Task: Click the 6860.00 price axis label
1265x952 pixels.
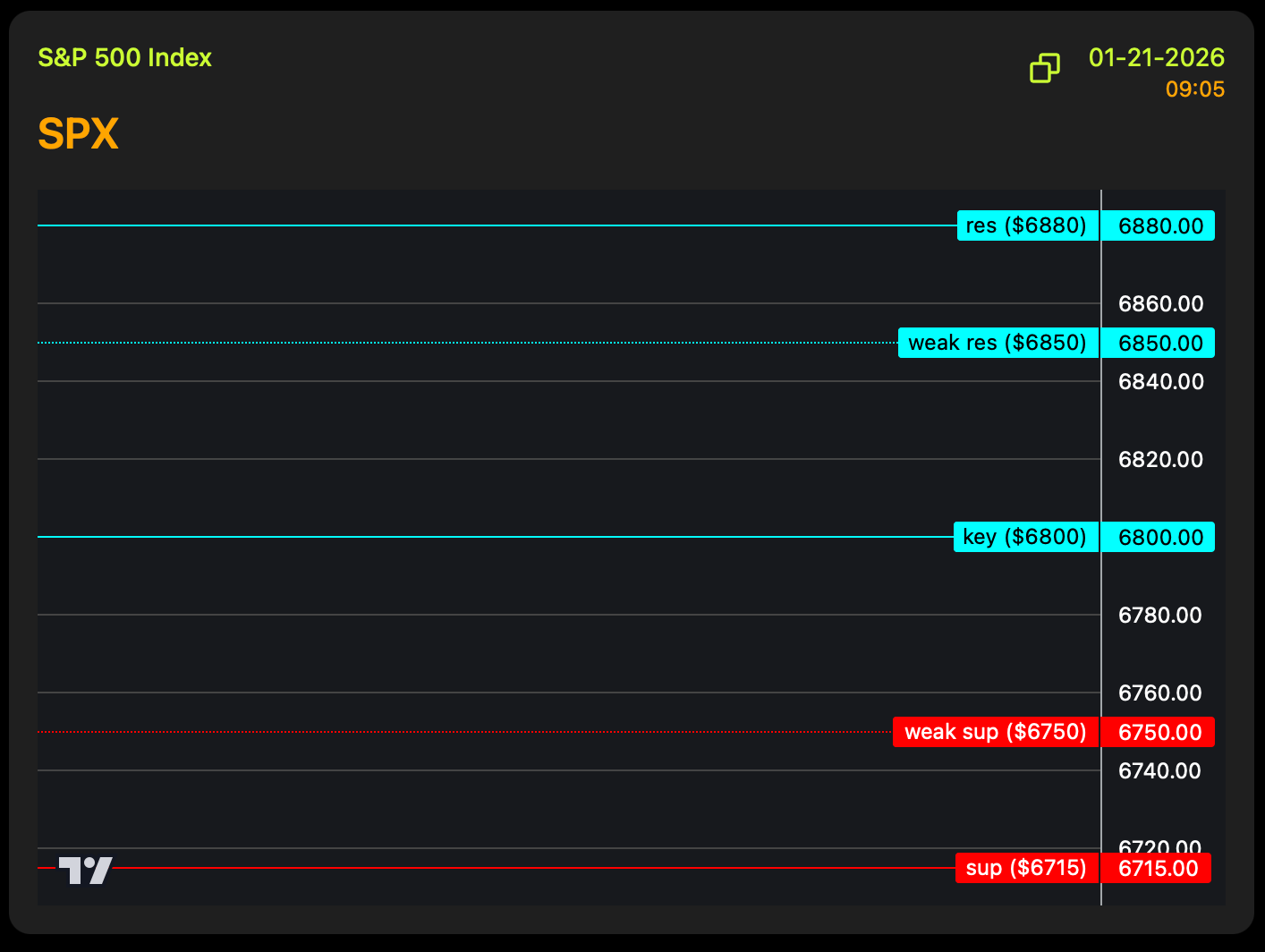Action: 1160,304
